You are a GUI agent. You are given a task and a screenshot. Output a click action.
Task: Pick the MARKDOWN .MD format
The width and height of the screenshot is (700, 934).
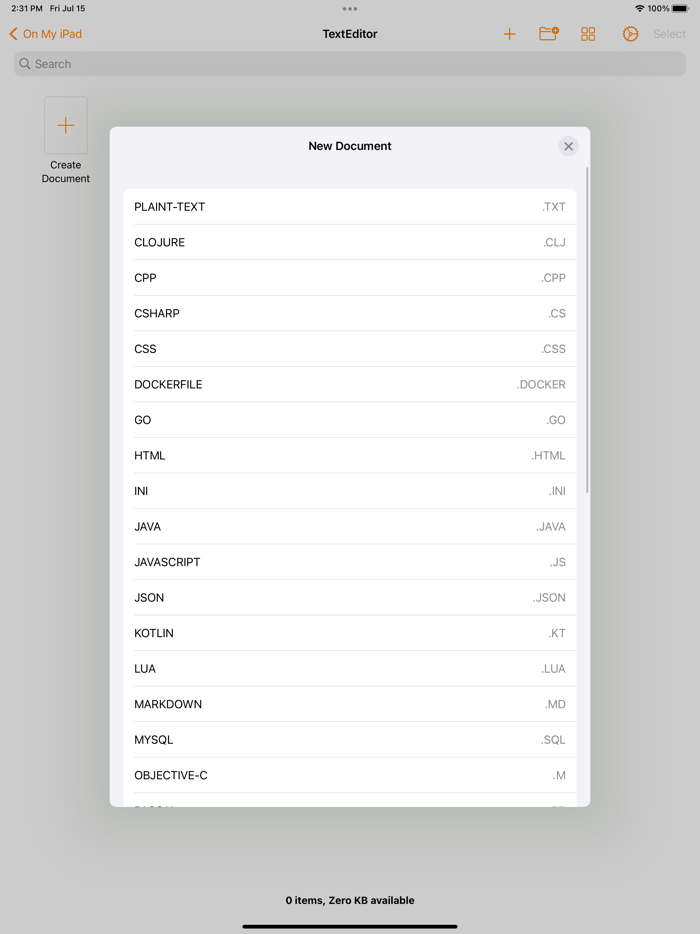pyautogui.click(x=350, y=704)
